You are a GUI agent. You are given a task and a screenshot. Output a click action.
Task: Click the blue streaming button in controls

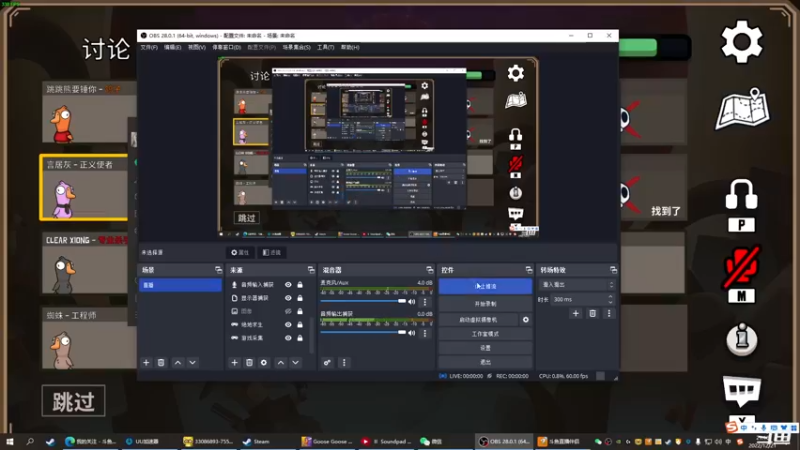coord(485,287)
